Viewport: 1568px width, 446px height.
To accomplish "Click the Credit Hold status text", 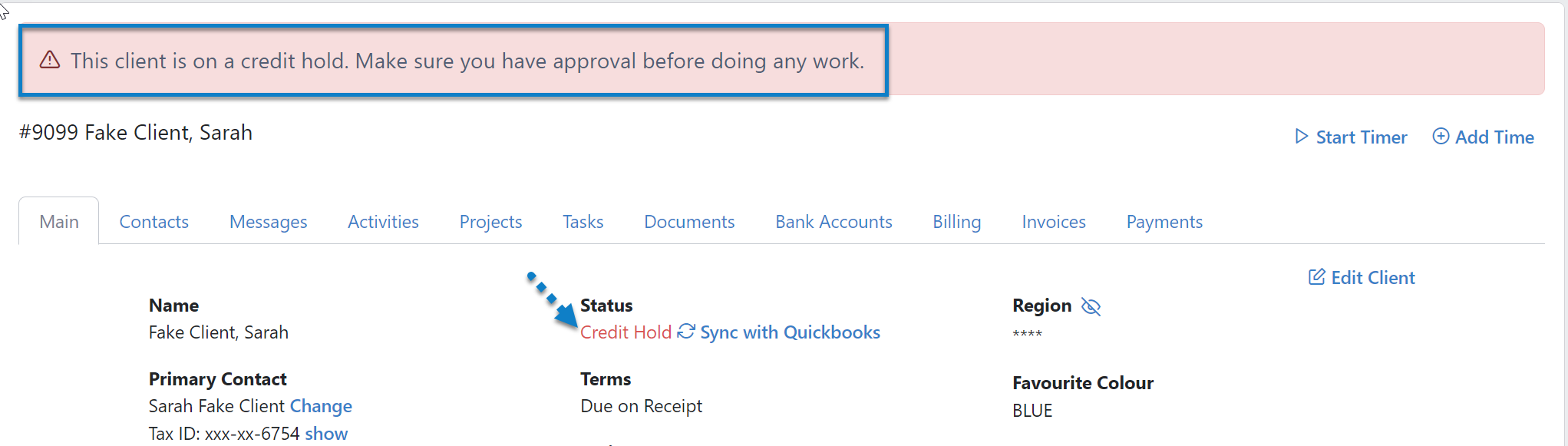I will coord(626,332).
